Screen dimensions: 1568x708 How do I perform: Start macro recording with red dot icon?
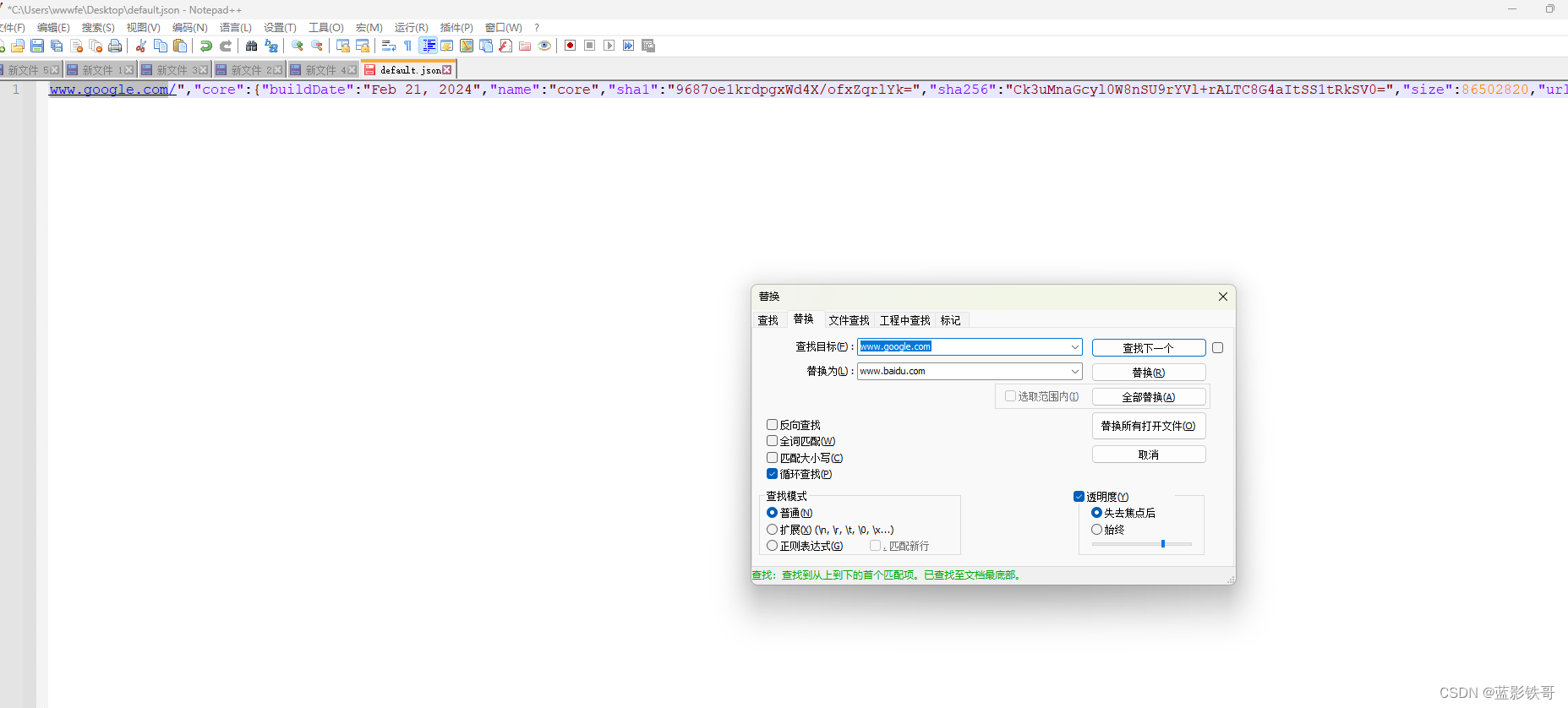coord(570,46)
